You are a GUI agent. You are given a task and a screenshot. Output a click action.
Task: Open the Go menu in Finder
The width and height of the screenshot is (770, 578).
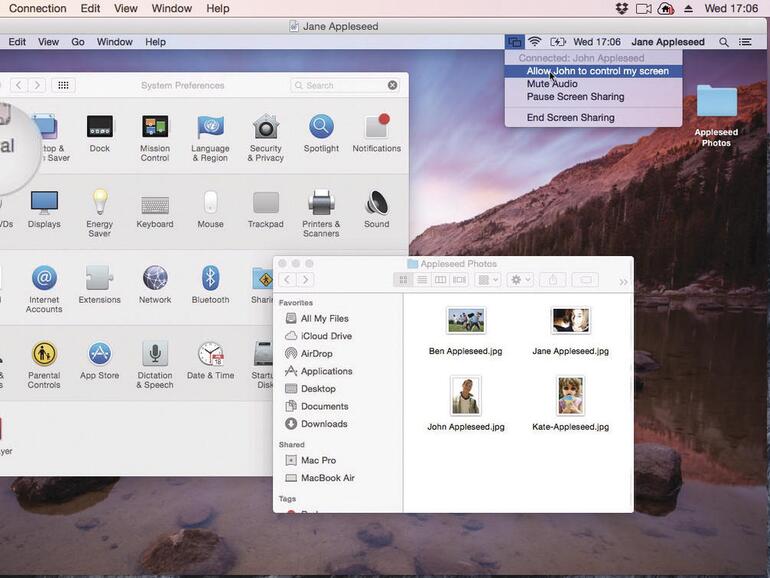[x=78, y=42]
